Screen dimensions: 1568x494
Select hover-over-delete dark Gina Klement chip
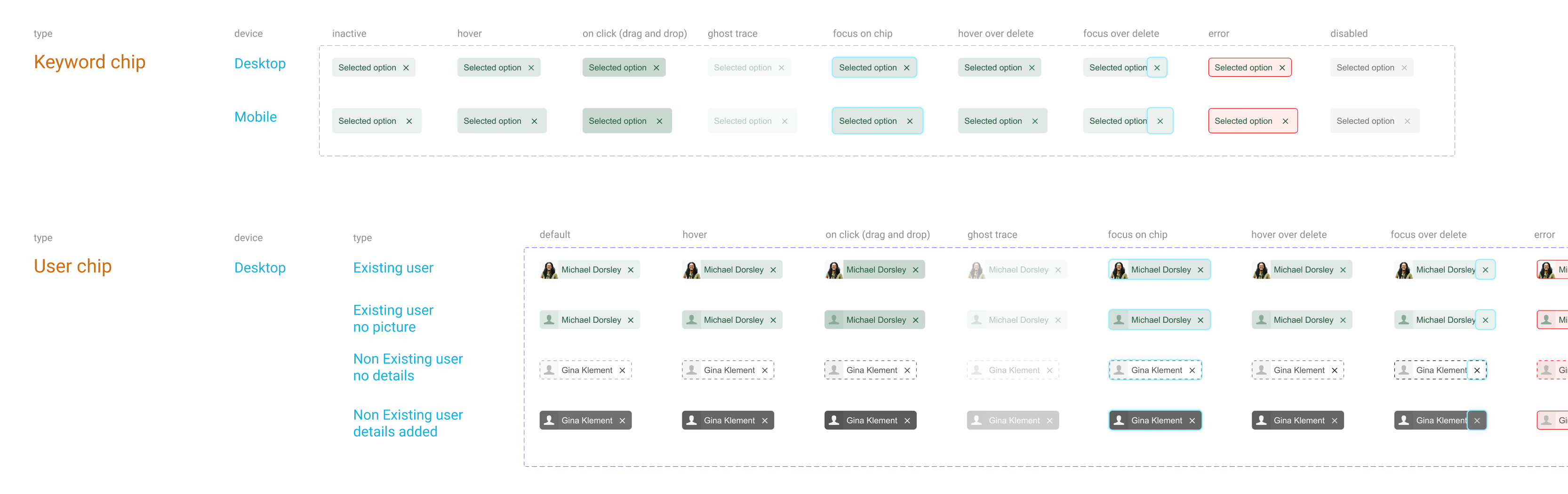tap(1298, 421)
